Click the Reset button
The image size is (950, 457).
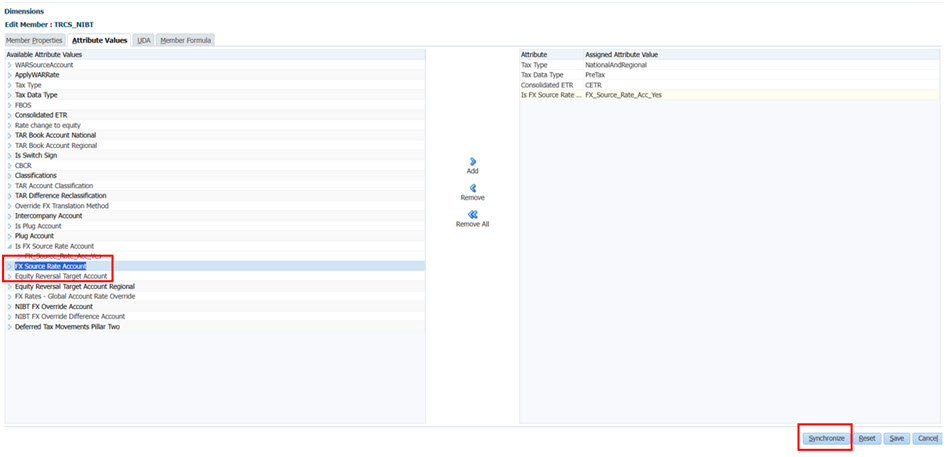coord(867,438)
